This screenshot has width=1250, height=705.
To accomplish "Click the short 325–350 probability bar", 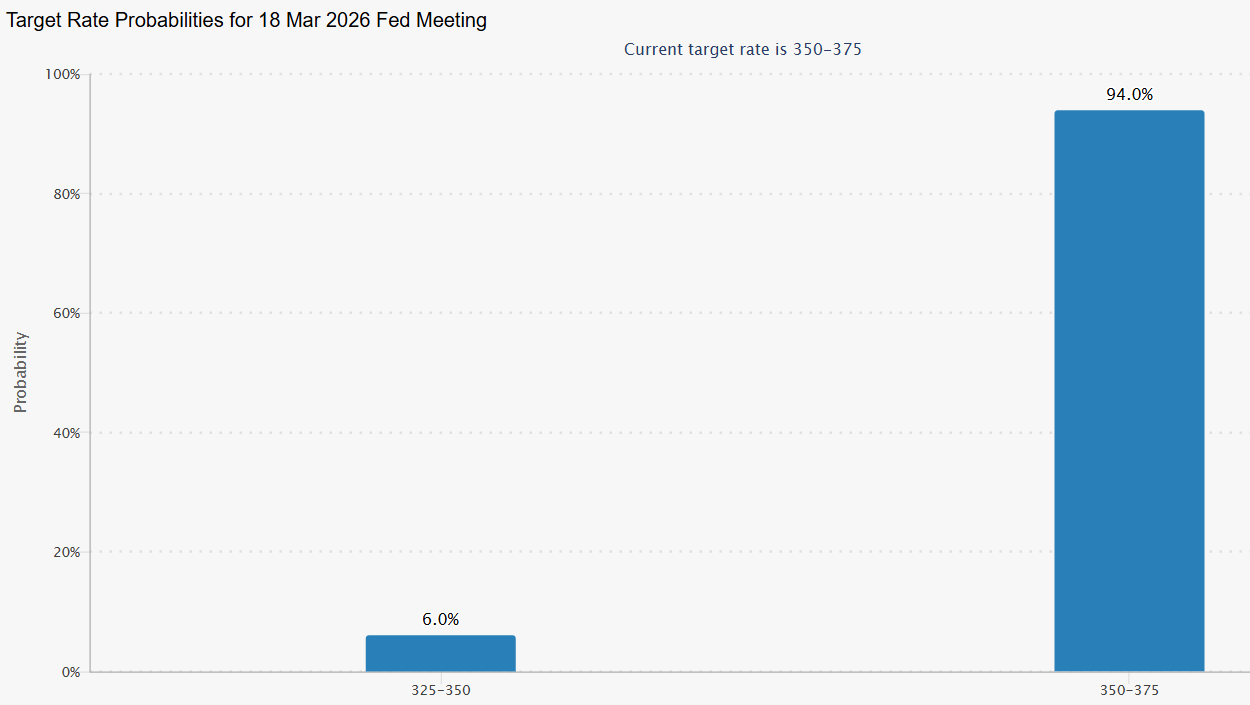I will (440, 653).
